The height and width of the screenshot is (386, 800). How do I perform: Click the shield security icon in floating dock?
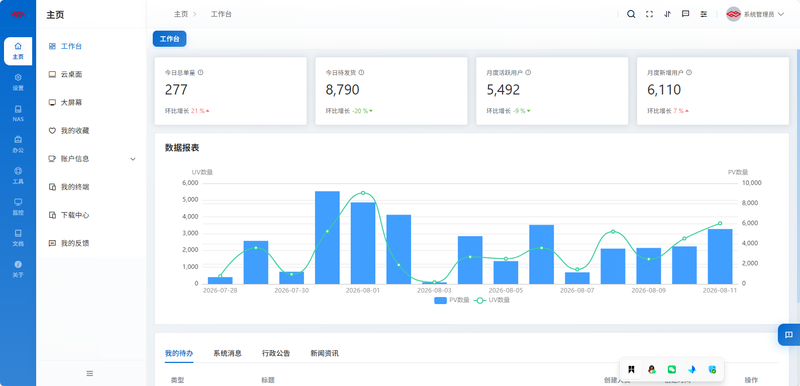pos(712,369)
